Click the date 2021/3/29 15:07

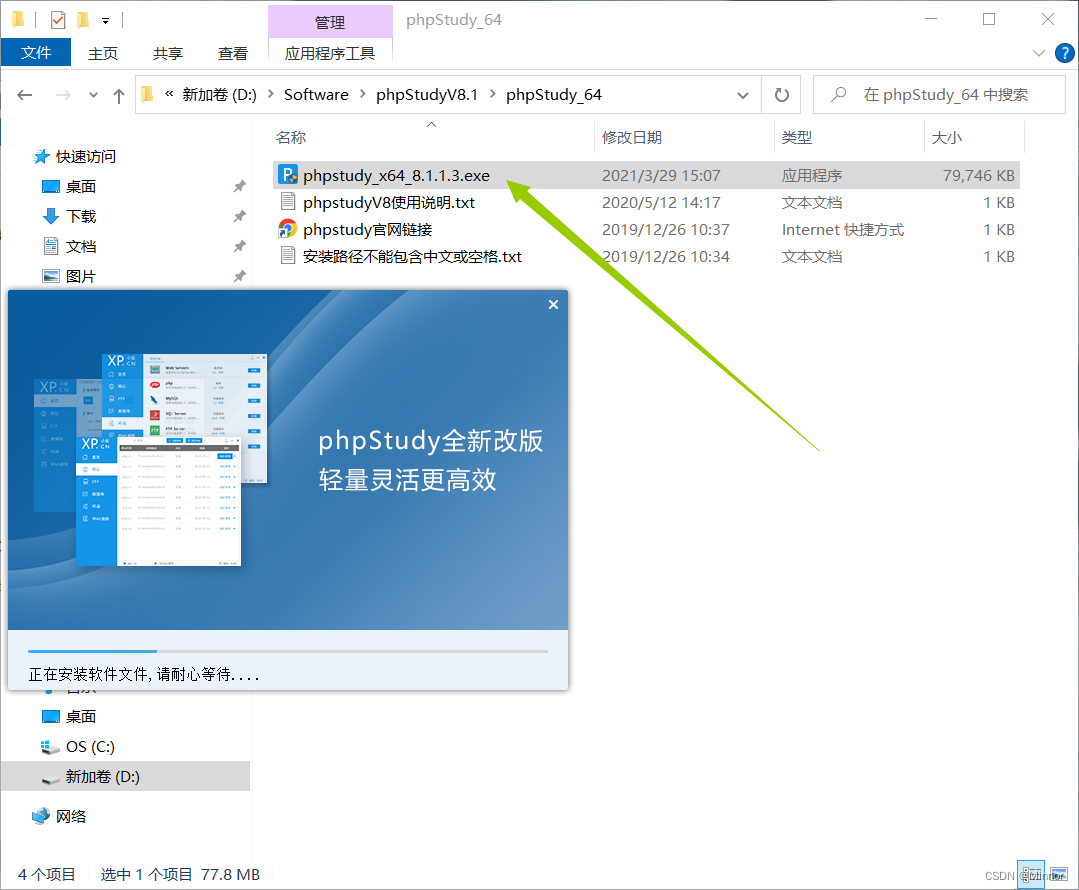661,176
